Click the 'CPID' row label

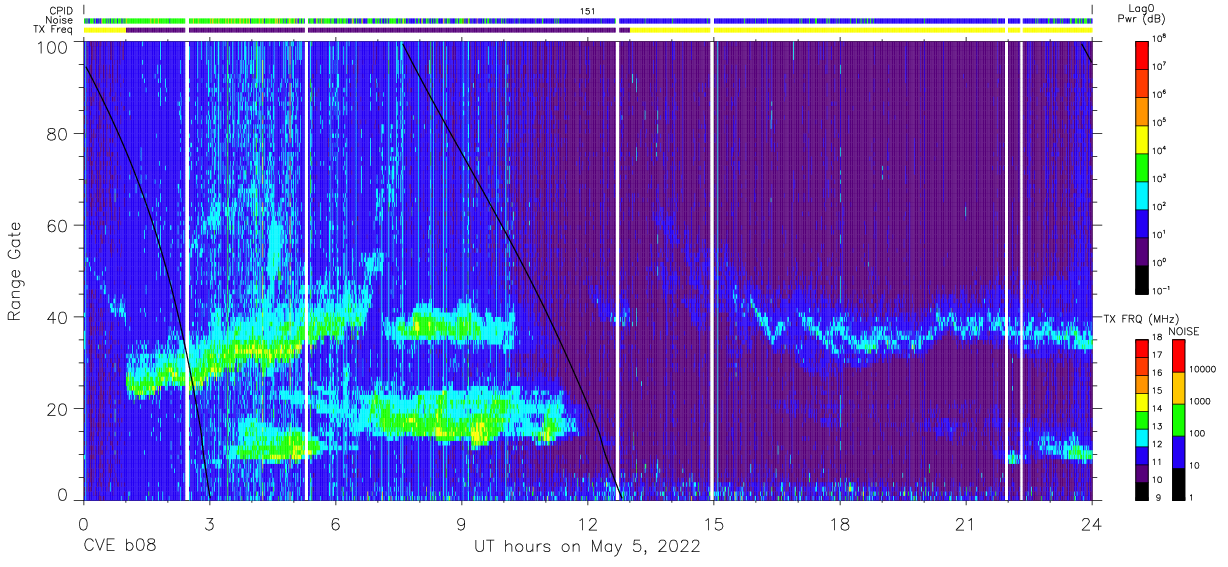click(x=60, y=11)
